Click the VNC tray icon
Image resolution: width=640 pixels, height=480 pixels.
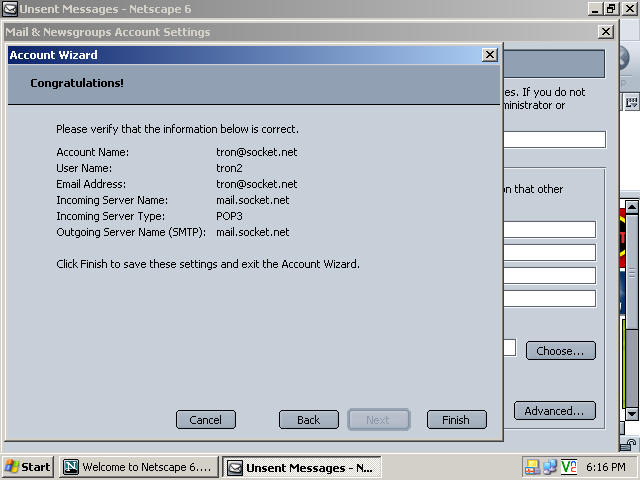click(569, 467)
